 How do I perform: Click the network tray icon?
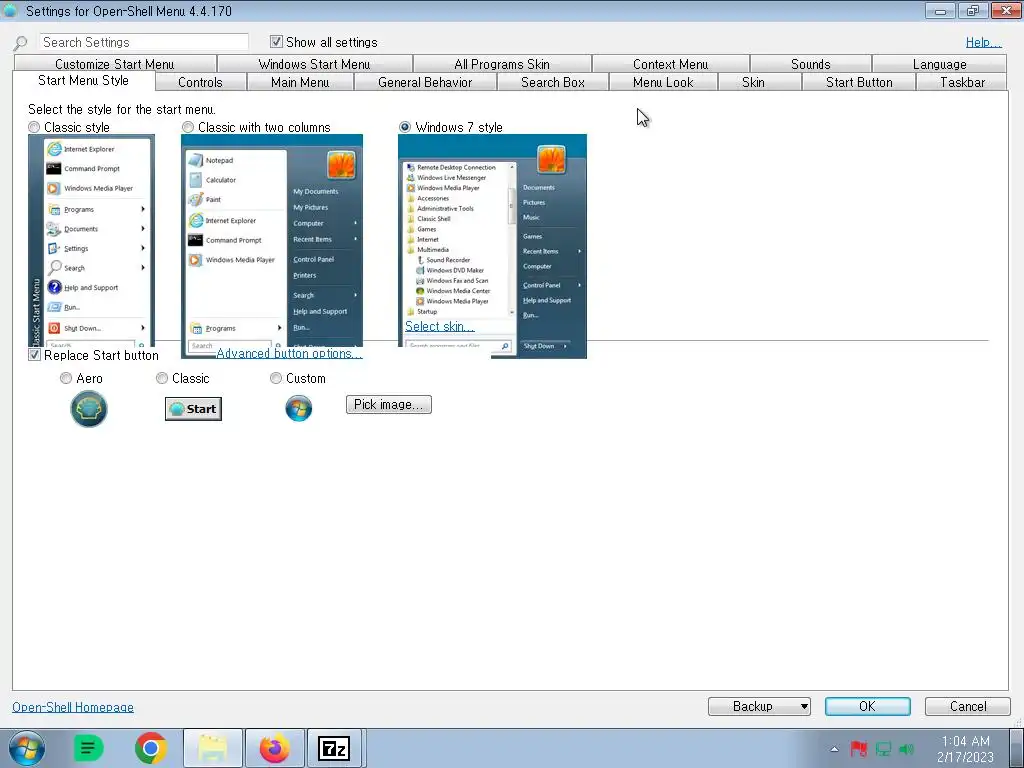coord(883,749)
